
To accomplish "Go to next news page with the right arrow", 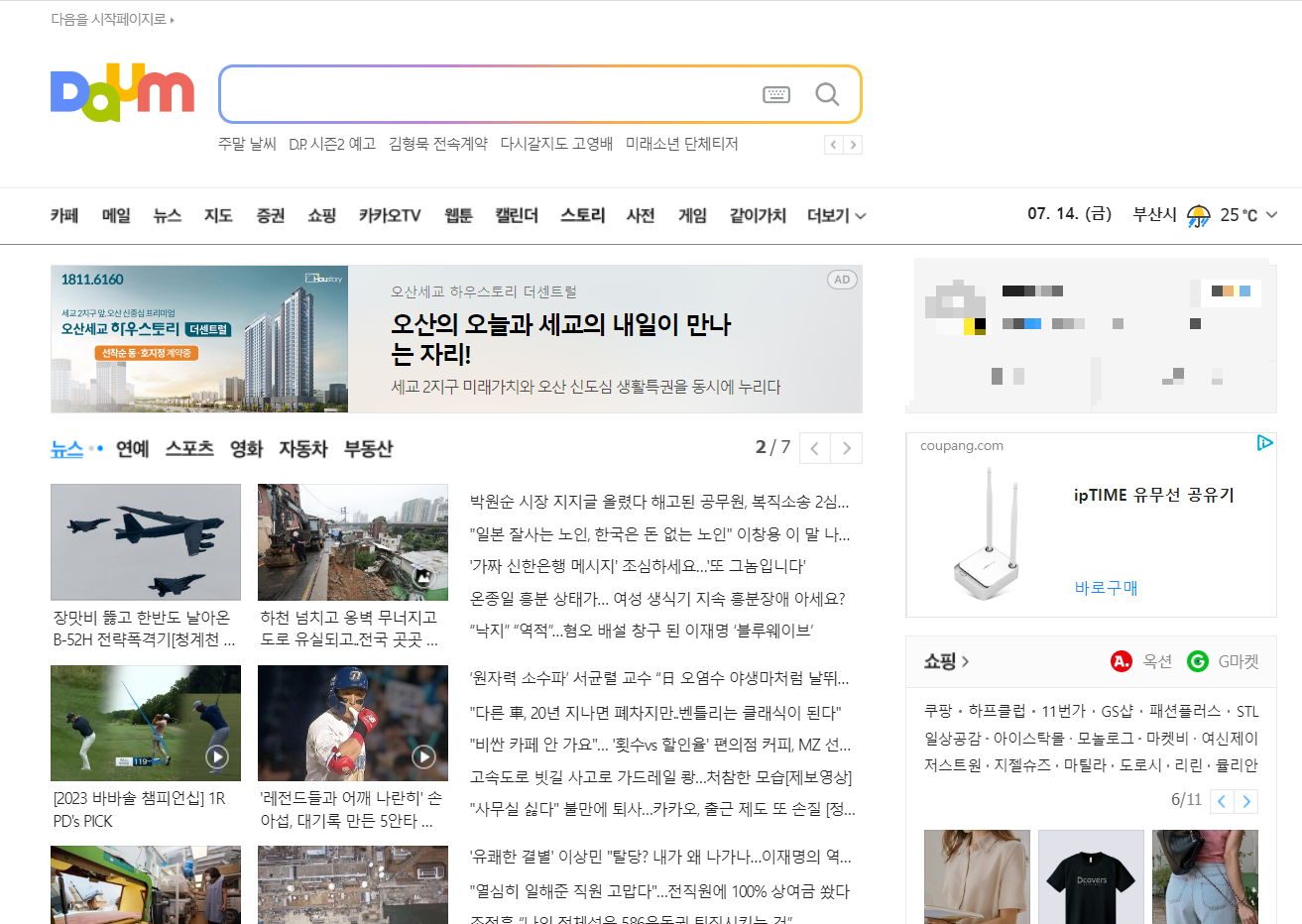I will (846, 448).
